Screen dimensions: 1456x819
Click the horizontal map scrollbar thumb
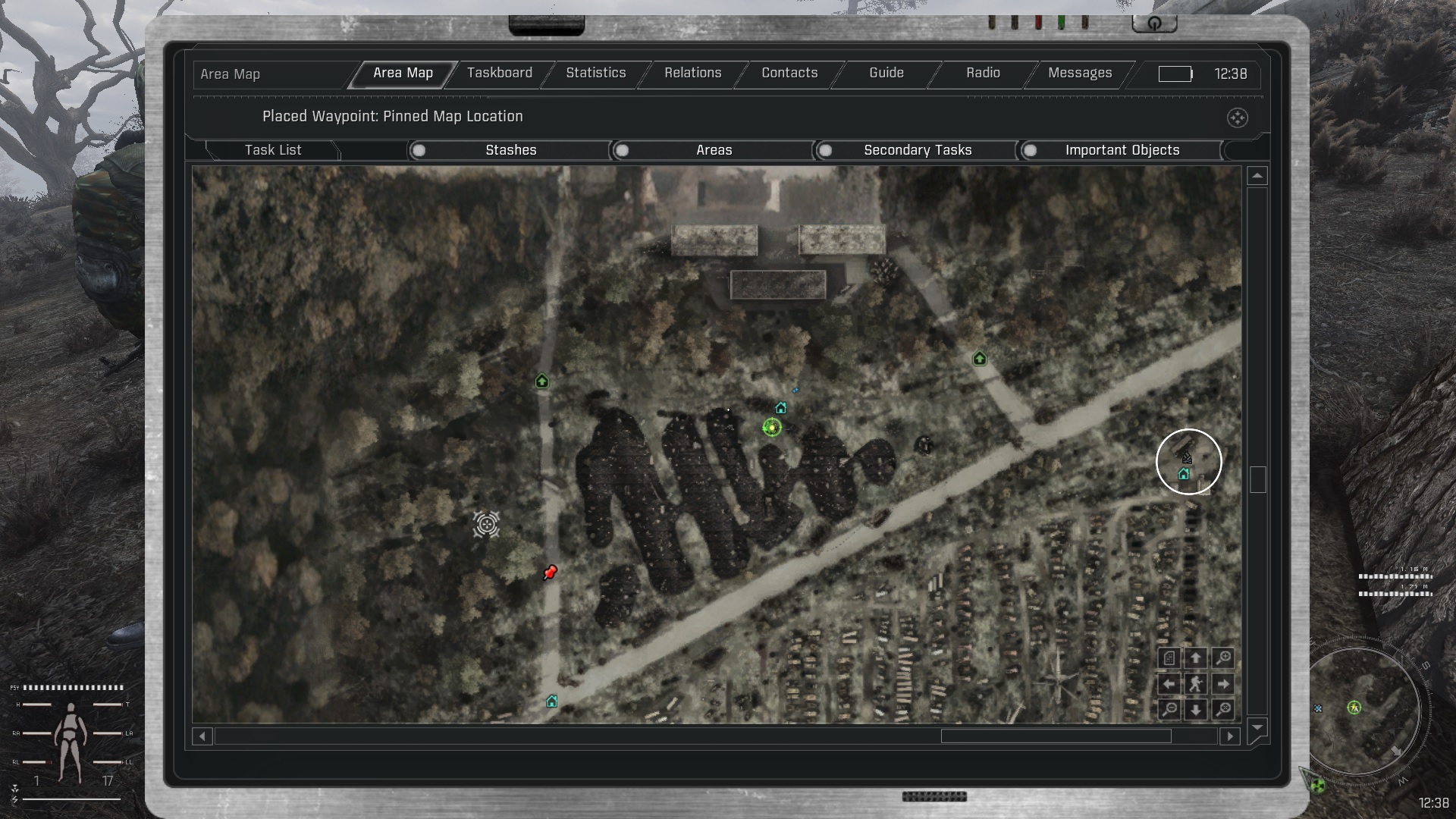click(1056, 736)
